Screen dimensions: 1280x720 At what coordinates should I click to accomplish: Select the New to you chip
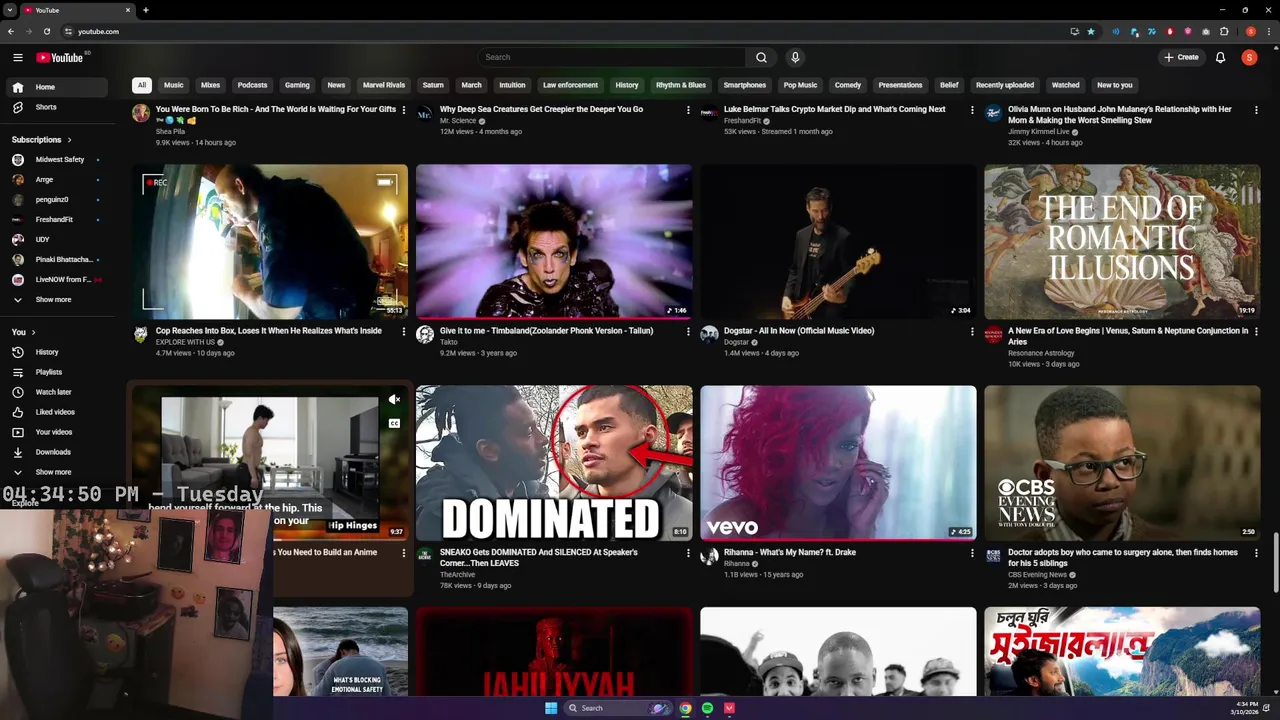(x=1114, y=85)
